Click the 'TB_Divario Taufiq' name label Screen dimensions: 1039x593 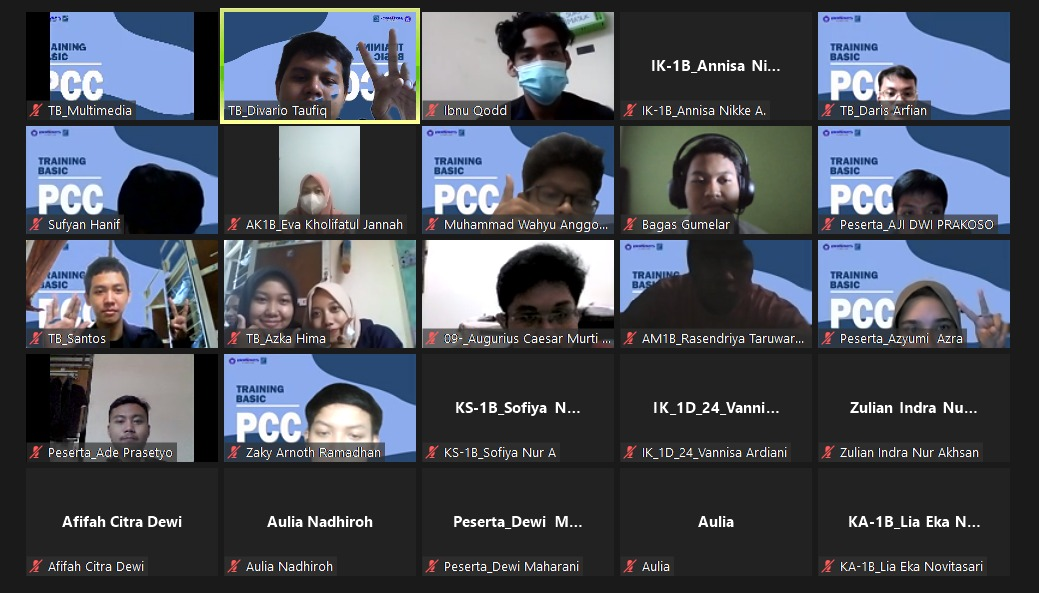278,111
